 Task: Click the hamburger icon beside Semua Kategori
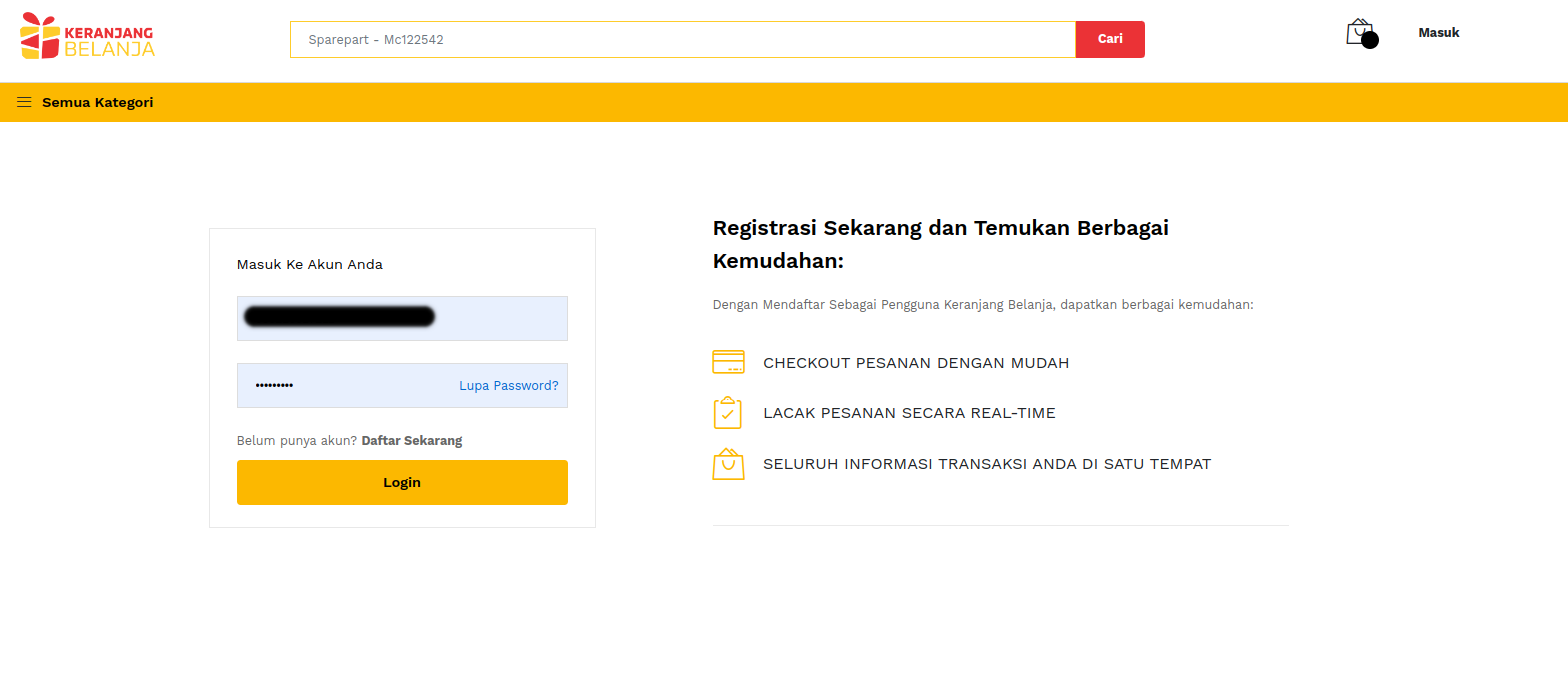point(24,102)
